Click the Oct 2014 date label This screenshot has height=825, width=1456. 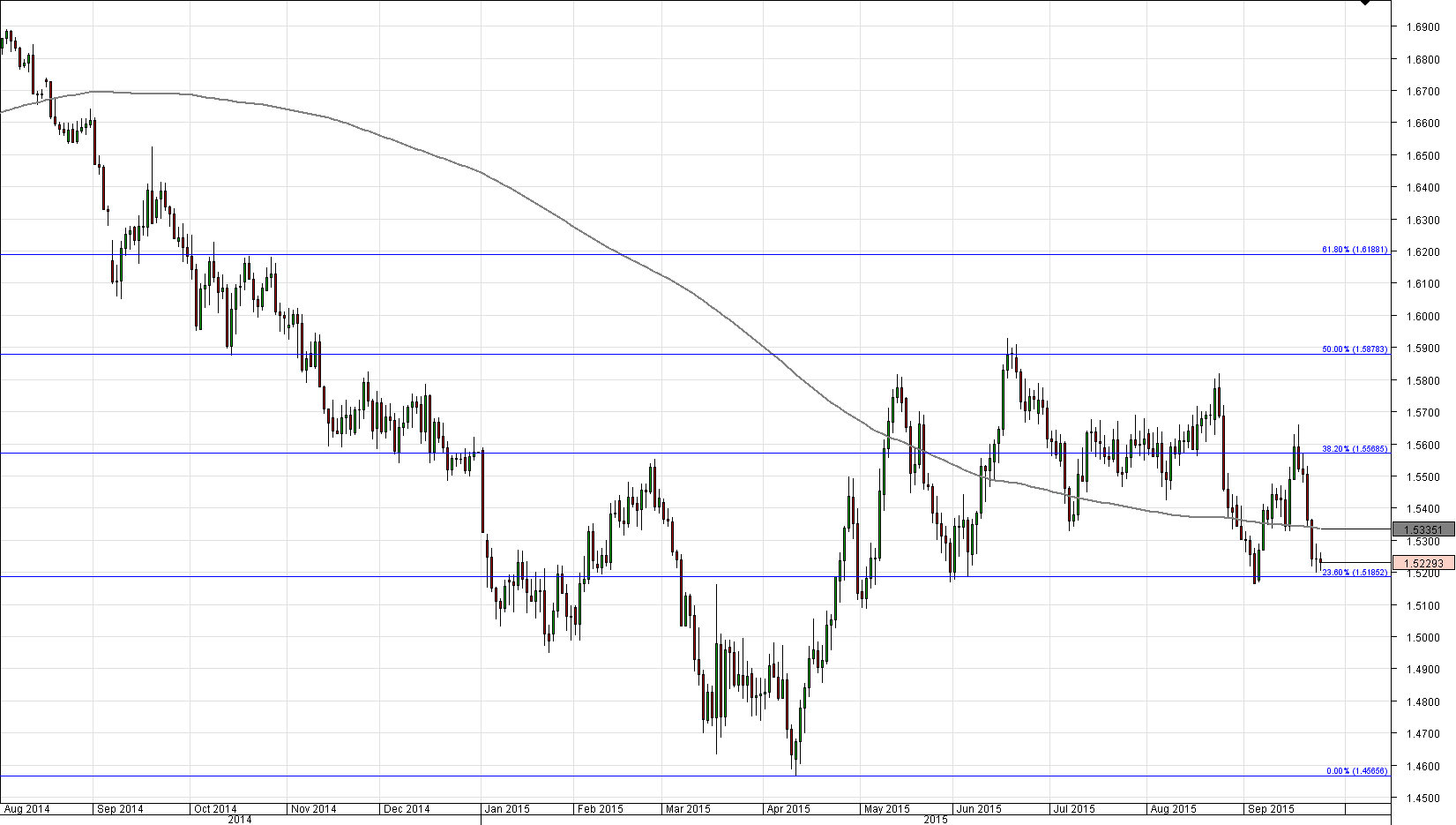point(215,809)
